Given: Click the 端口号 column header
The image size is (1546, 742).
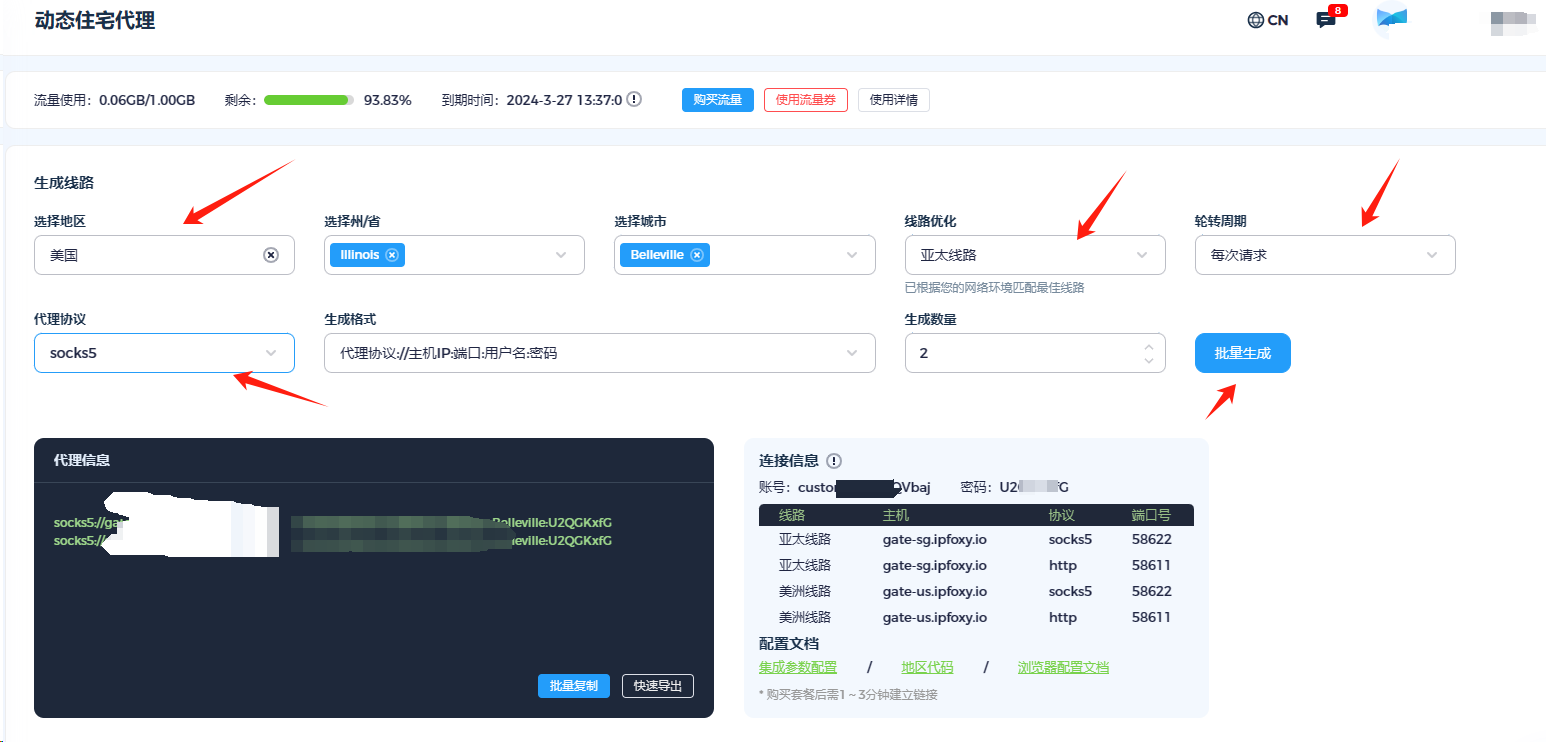Looking at the screenshot, I should click(x=1151, y=515).
